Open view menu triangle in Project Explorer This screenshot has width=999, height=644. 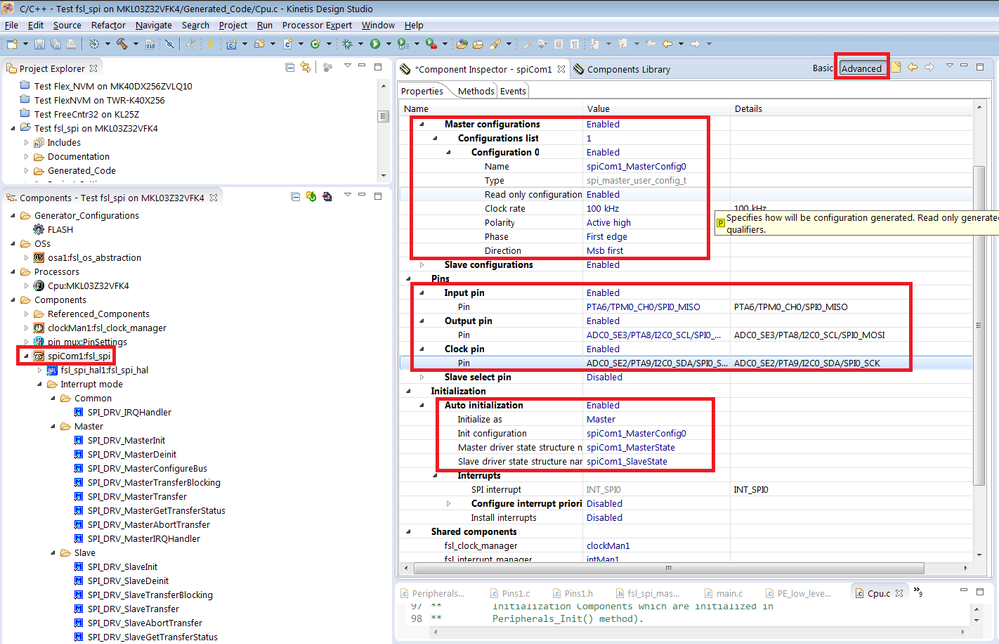347,66
